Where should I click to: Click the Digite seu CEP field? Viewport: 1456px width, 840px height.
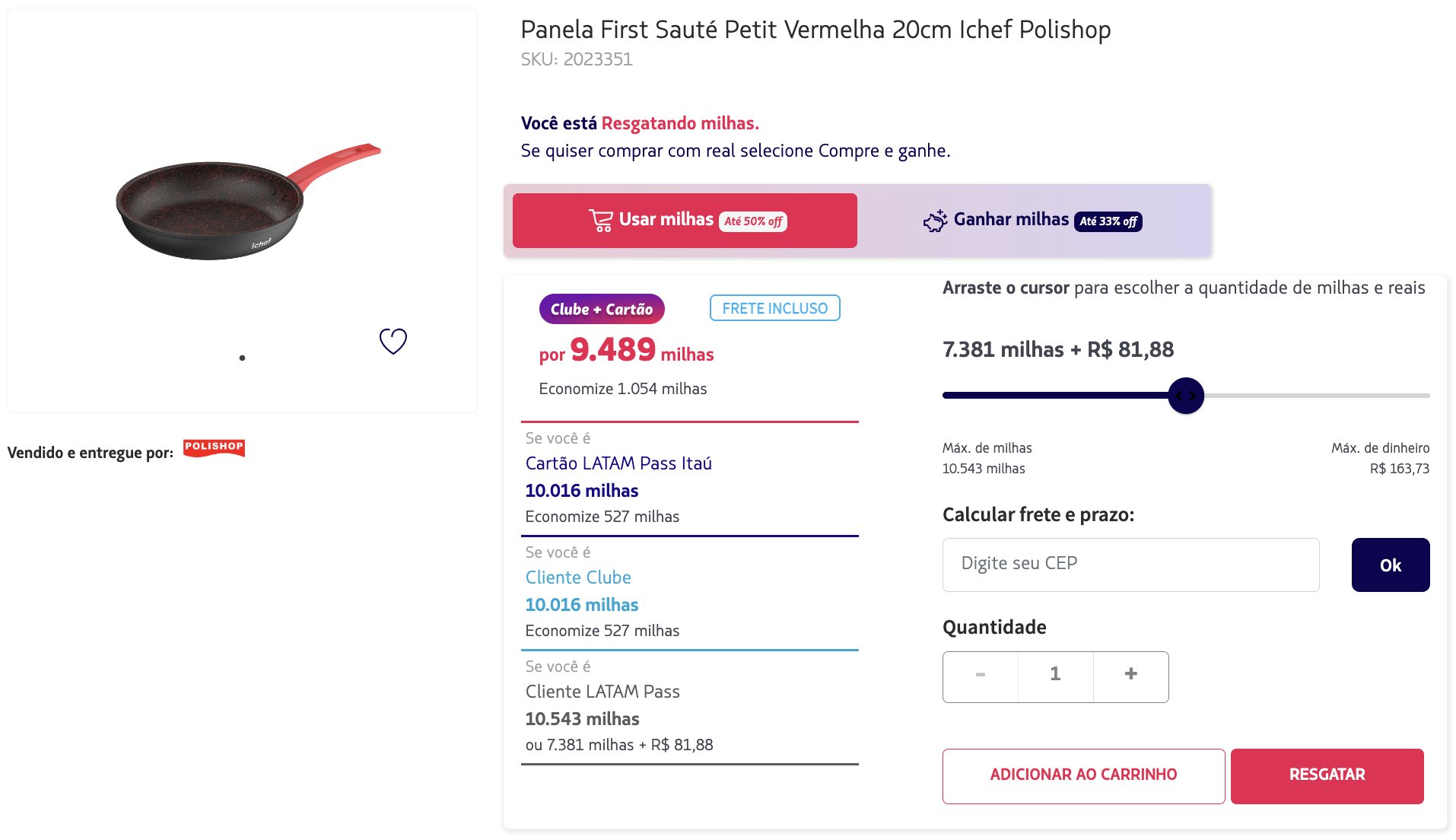coord(1130,565)
